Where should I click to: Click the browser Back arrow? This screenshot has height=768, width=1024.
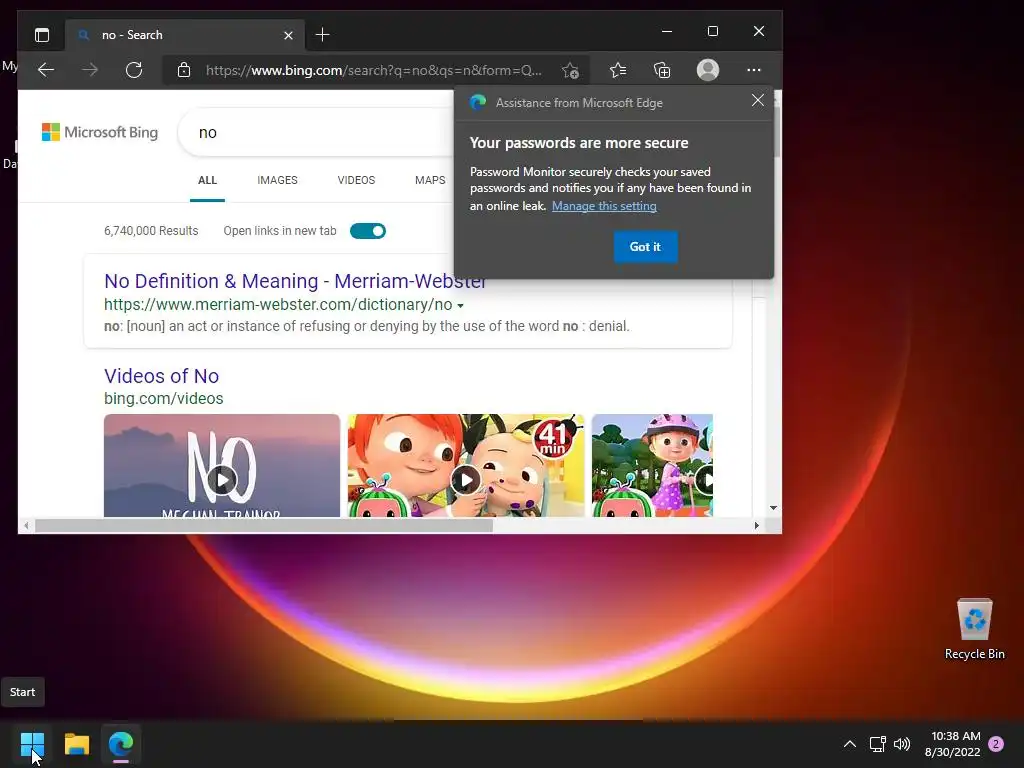click(46, 70)
